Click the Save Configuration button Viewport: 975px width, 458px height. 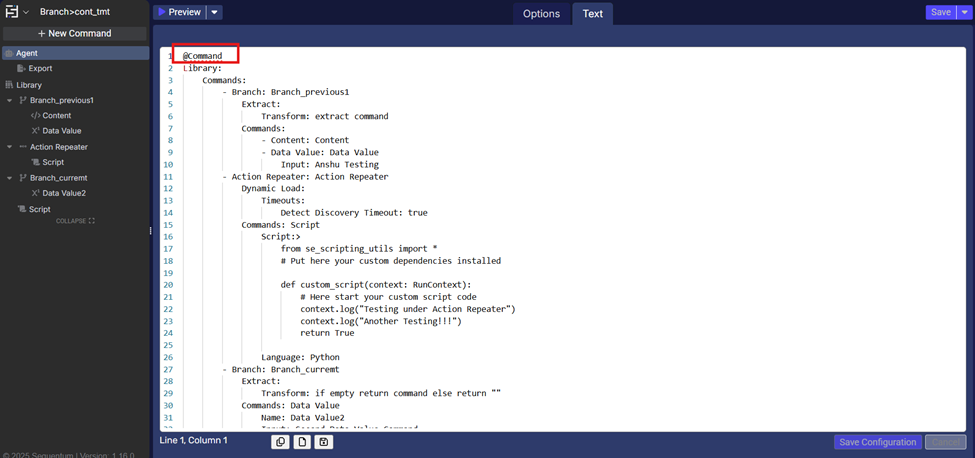tap(878, 442)
